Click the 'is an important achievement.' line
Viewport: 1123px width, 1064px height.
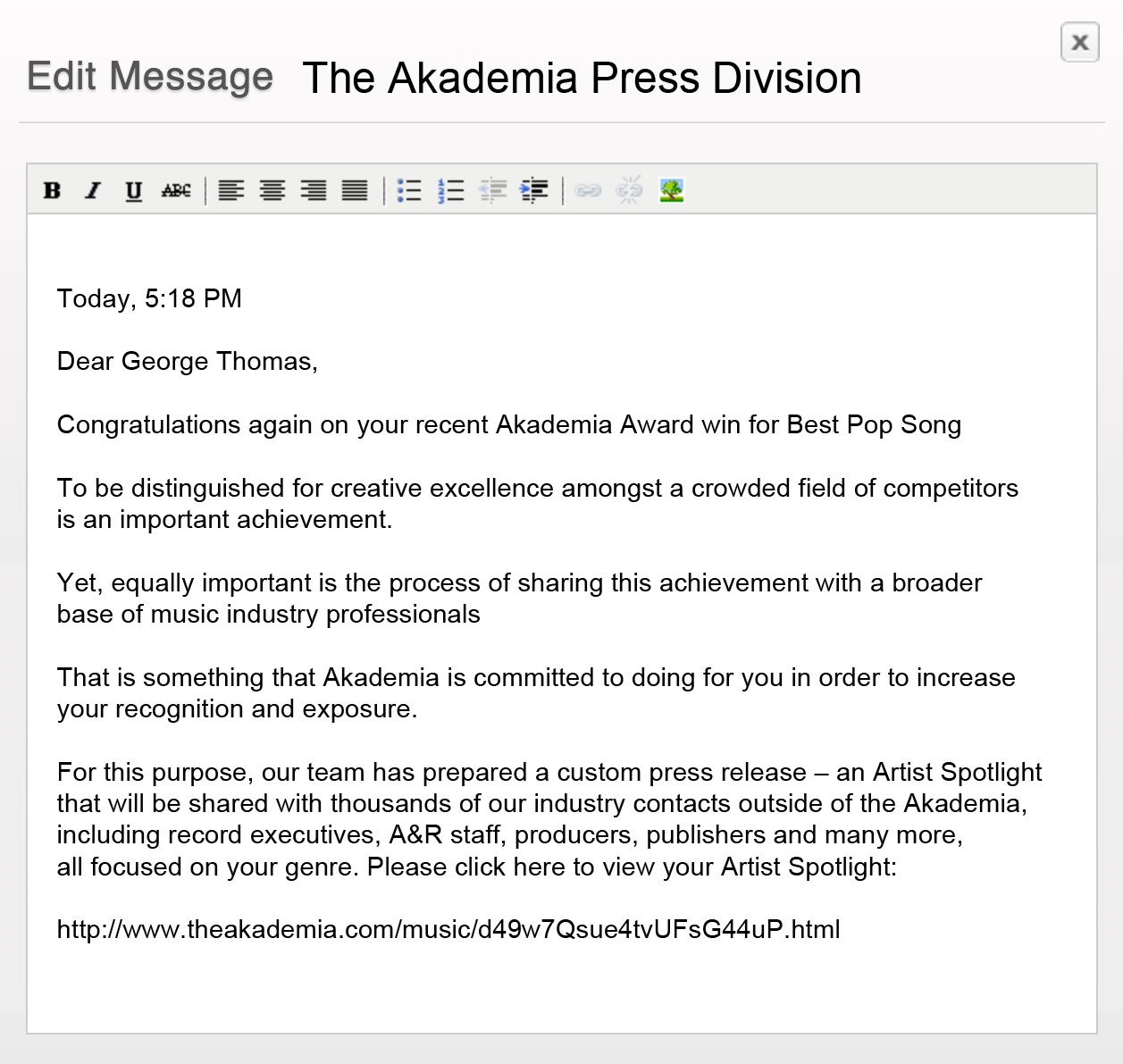coord(225,519)
